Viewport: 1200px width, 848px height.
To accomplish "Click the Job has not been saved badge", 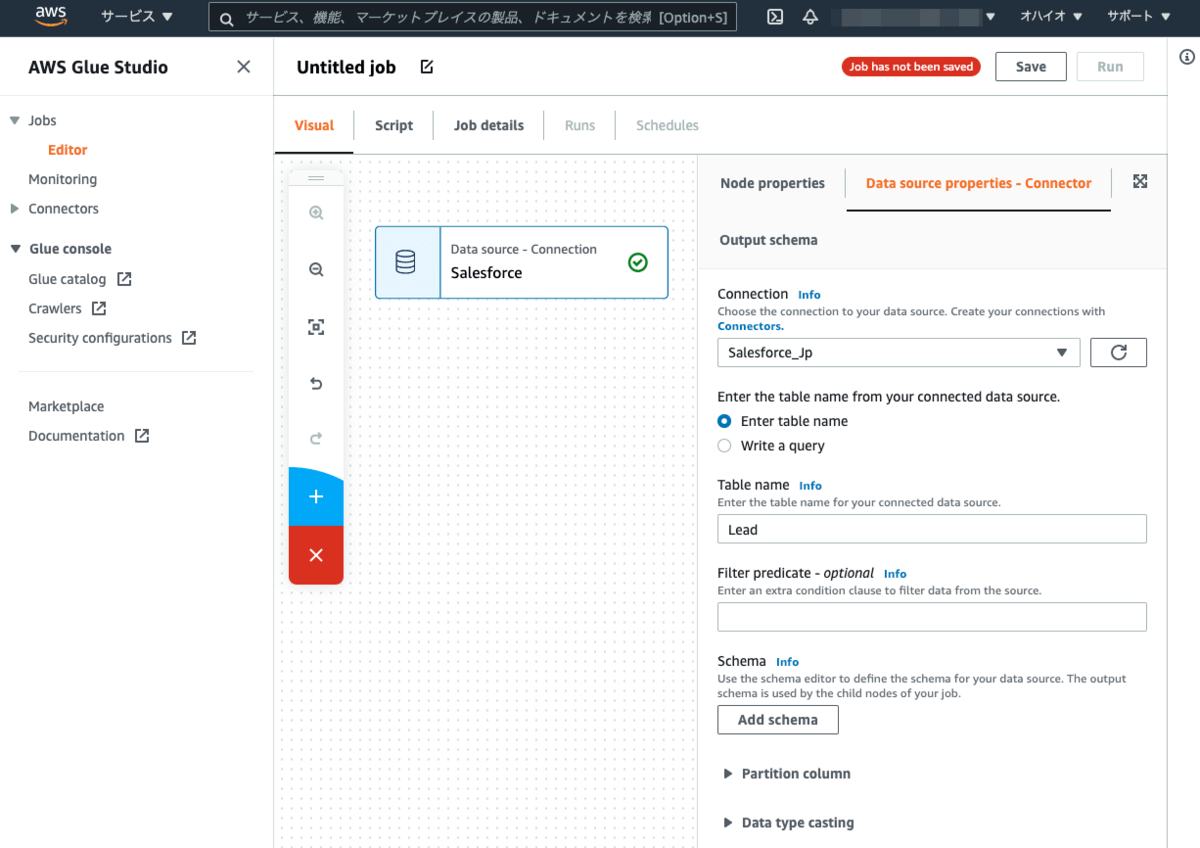I will [911, 67].
